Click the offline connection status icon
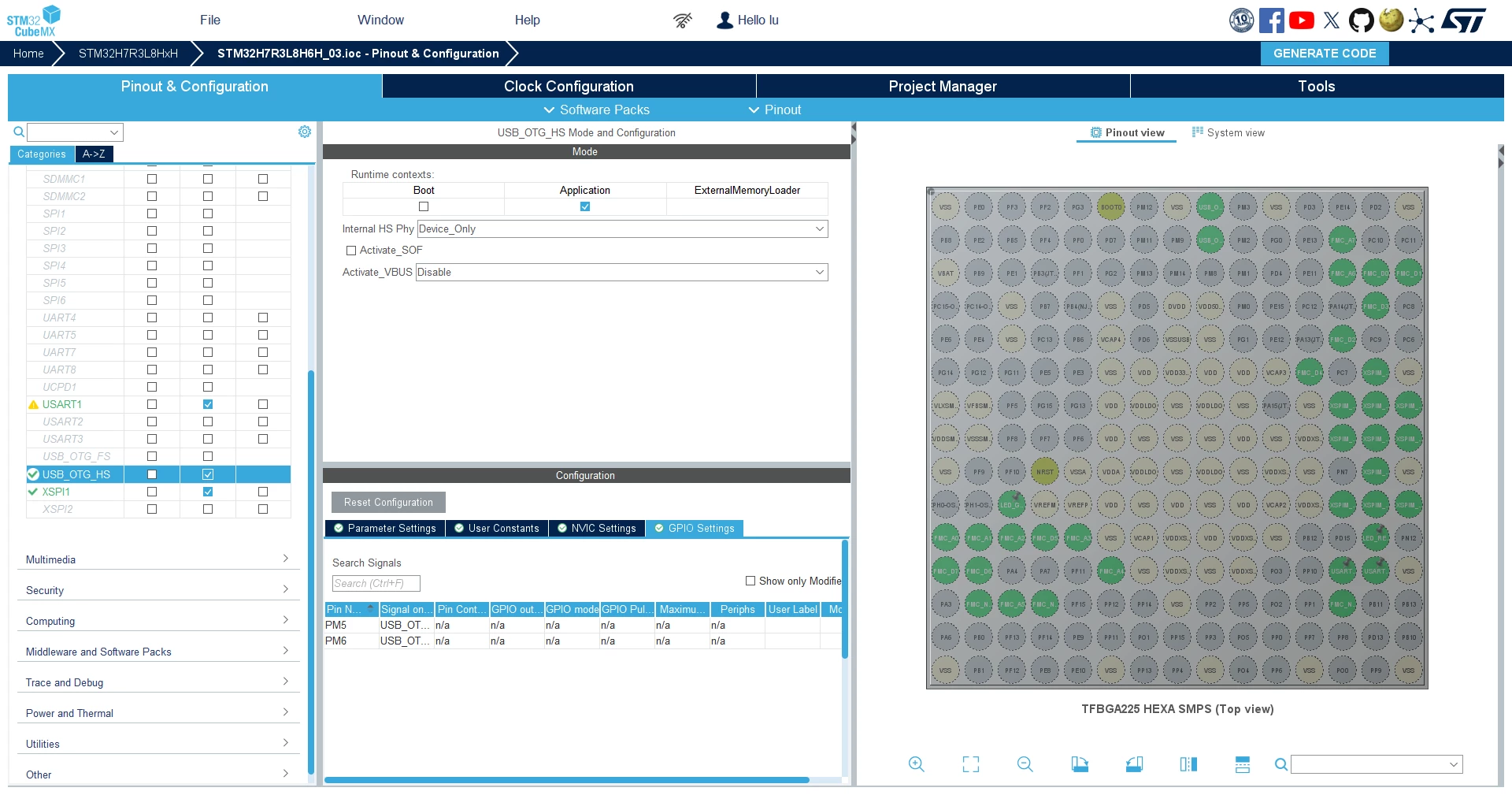The width and height of the screenshot is (1512, 795). coord(683,20)
